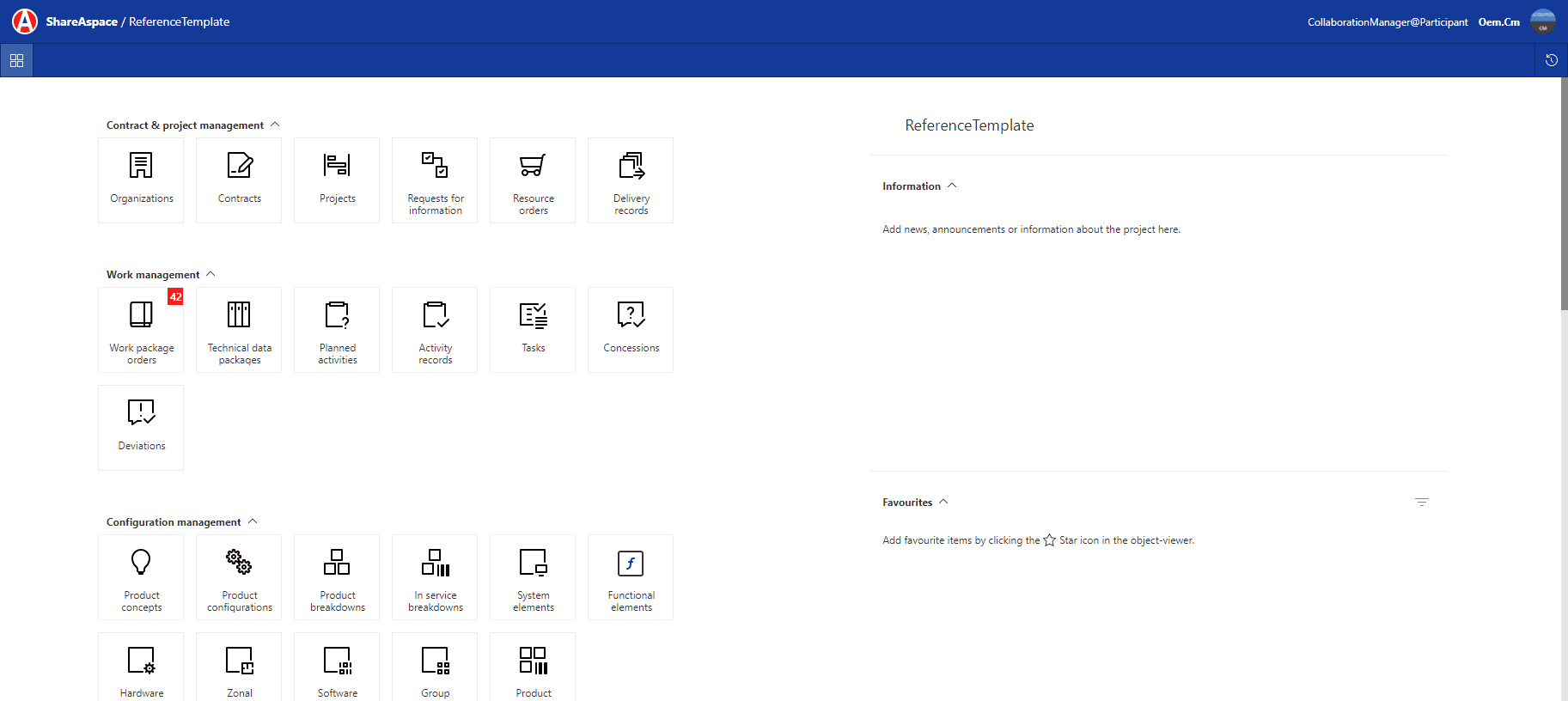Collapse the Information panel
The height and width of the screenshot is (701, 1568).
tap(952, 186)
